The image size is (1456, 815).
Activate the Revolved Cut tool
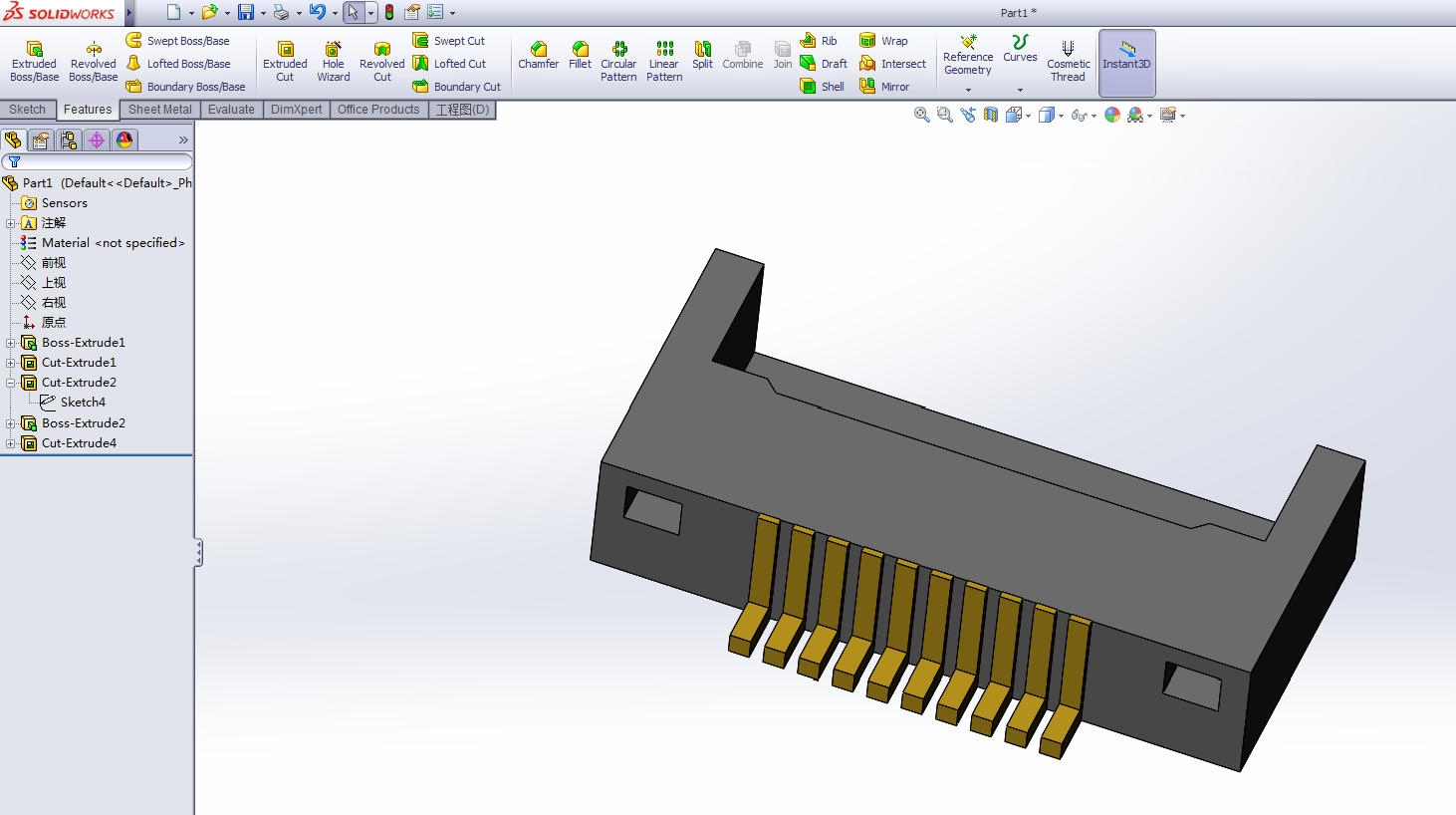tap(382, 62)
